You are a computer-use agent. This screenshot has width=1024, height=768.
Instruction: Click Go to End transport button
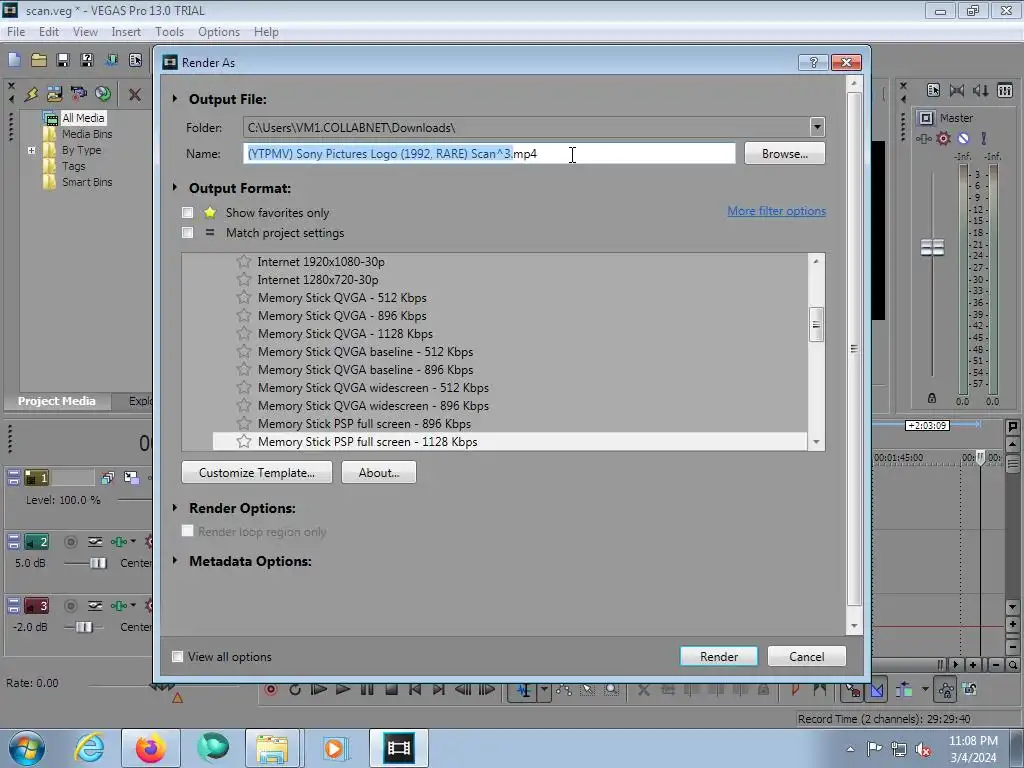(x=439, y=690)
